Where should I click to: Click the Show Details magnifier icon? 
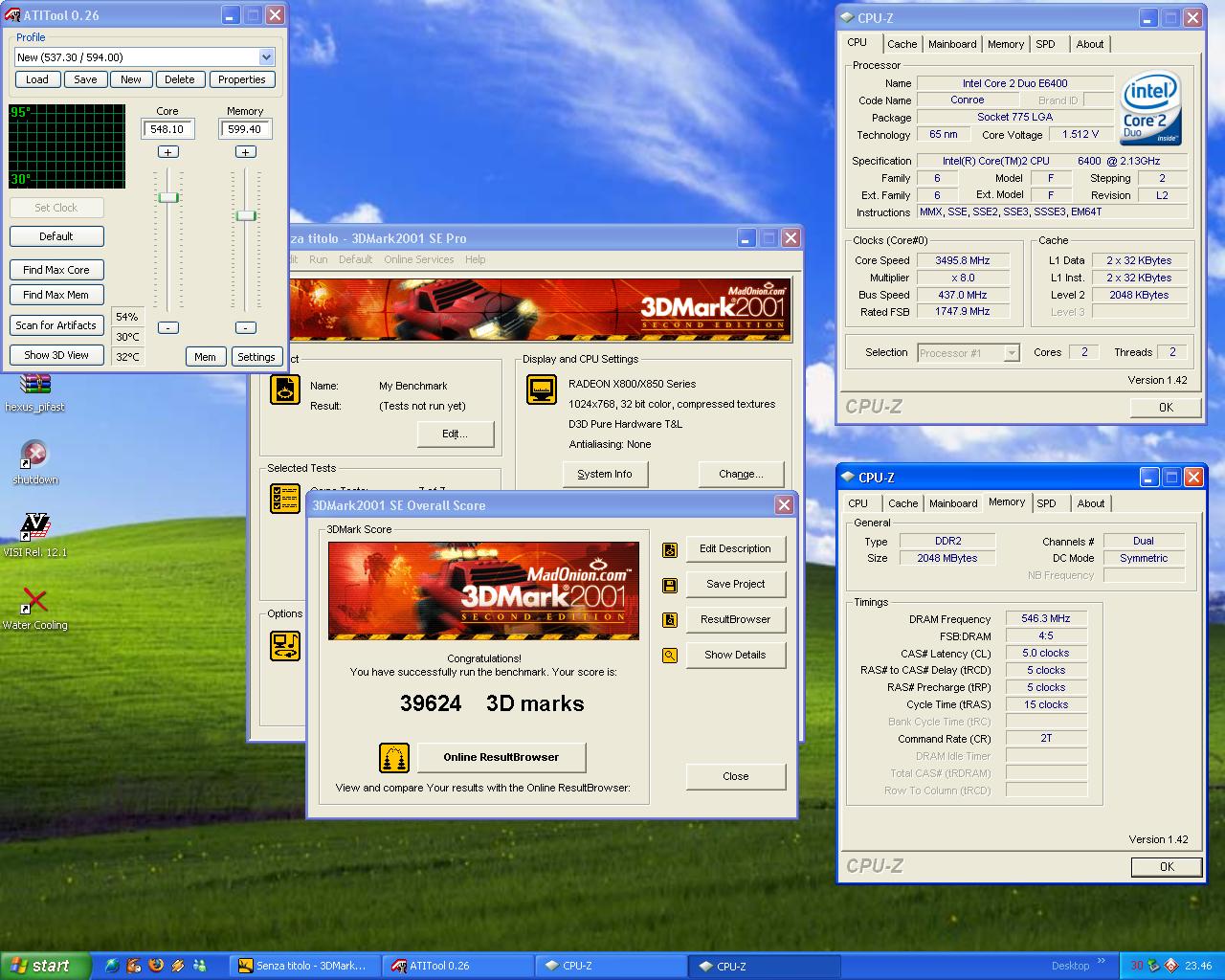(670, 656)
